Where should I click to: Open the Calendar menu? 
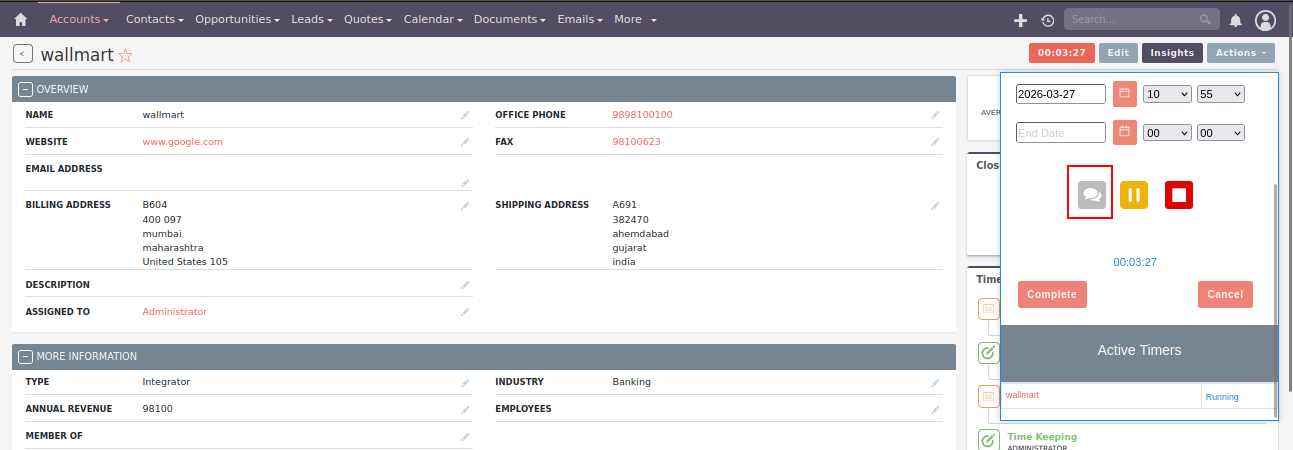coord(432,19)
